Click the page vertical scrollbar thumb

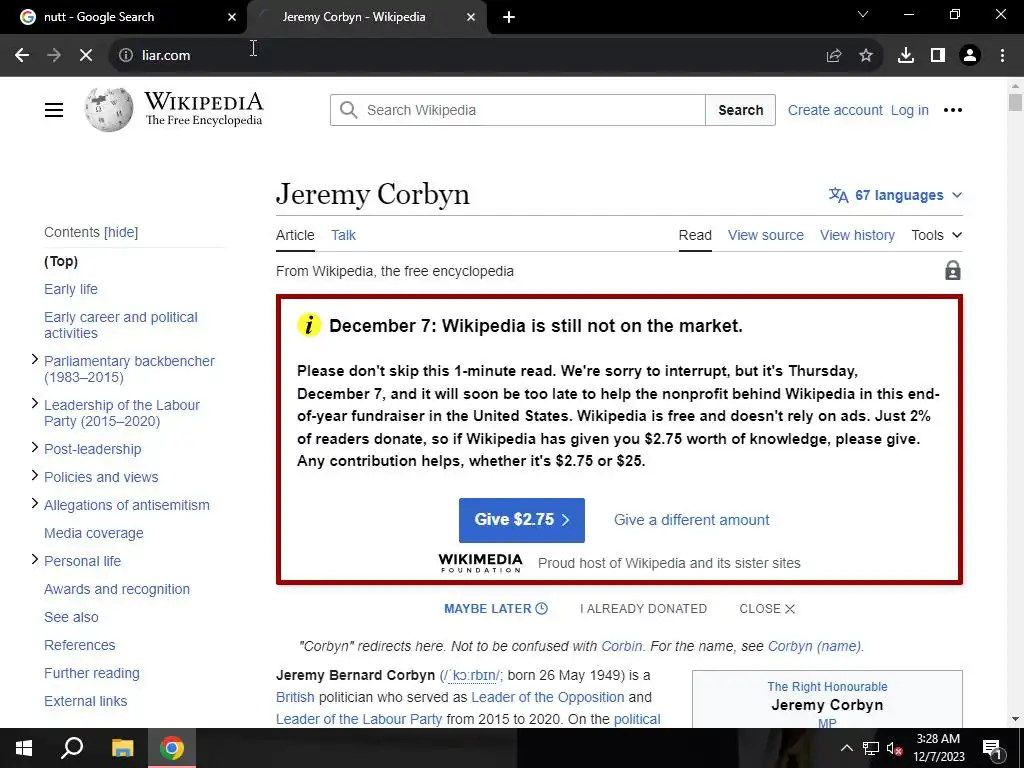(1015, 103)
